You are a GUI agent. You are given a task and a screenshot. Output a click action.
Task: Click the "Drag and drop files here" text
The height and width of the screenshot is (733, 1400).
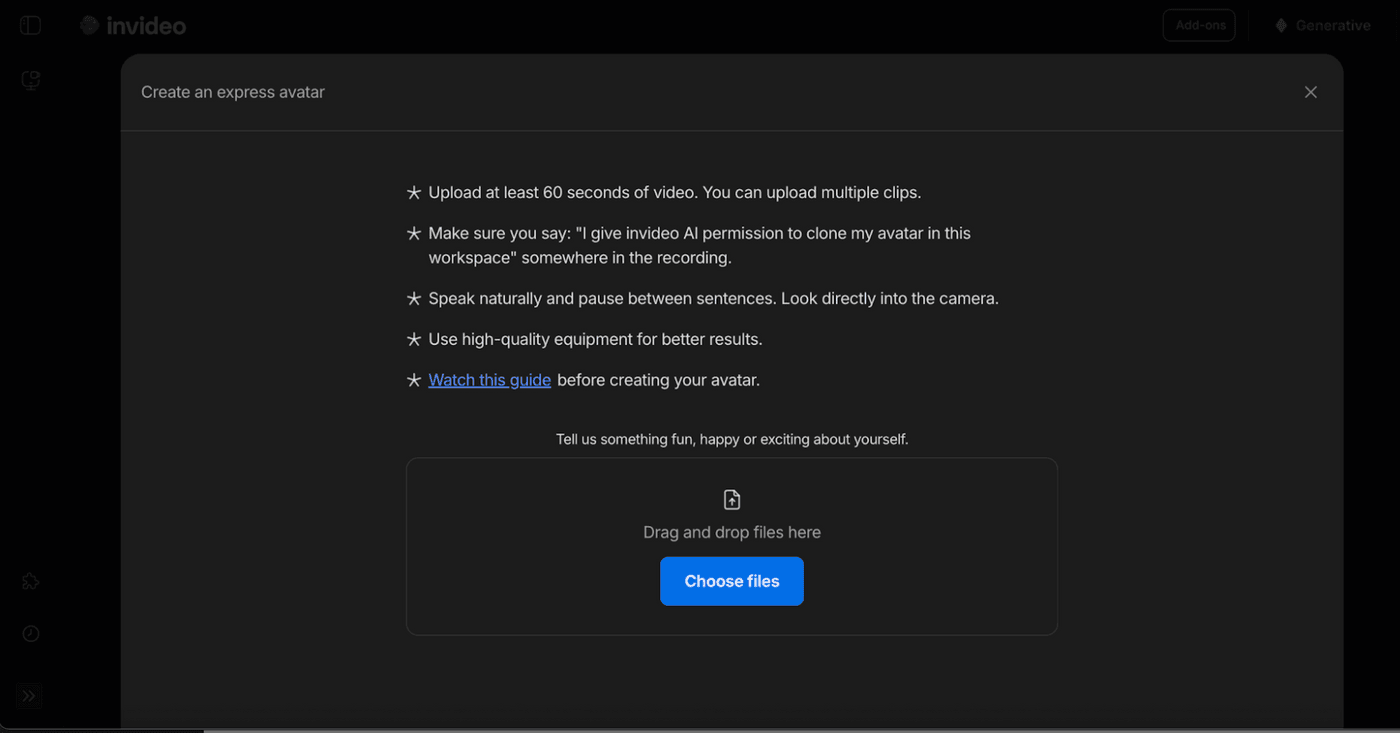[x=732, y=532]
